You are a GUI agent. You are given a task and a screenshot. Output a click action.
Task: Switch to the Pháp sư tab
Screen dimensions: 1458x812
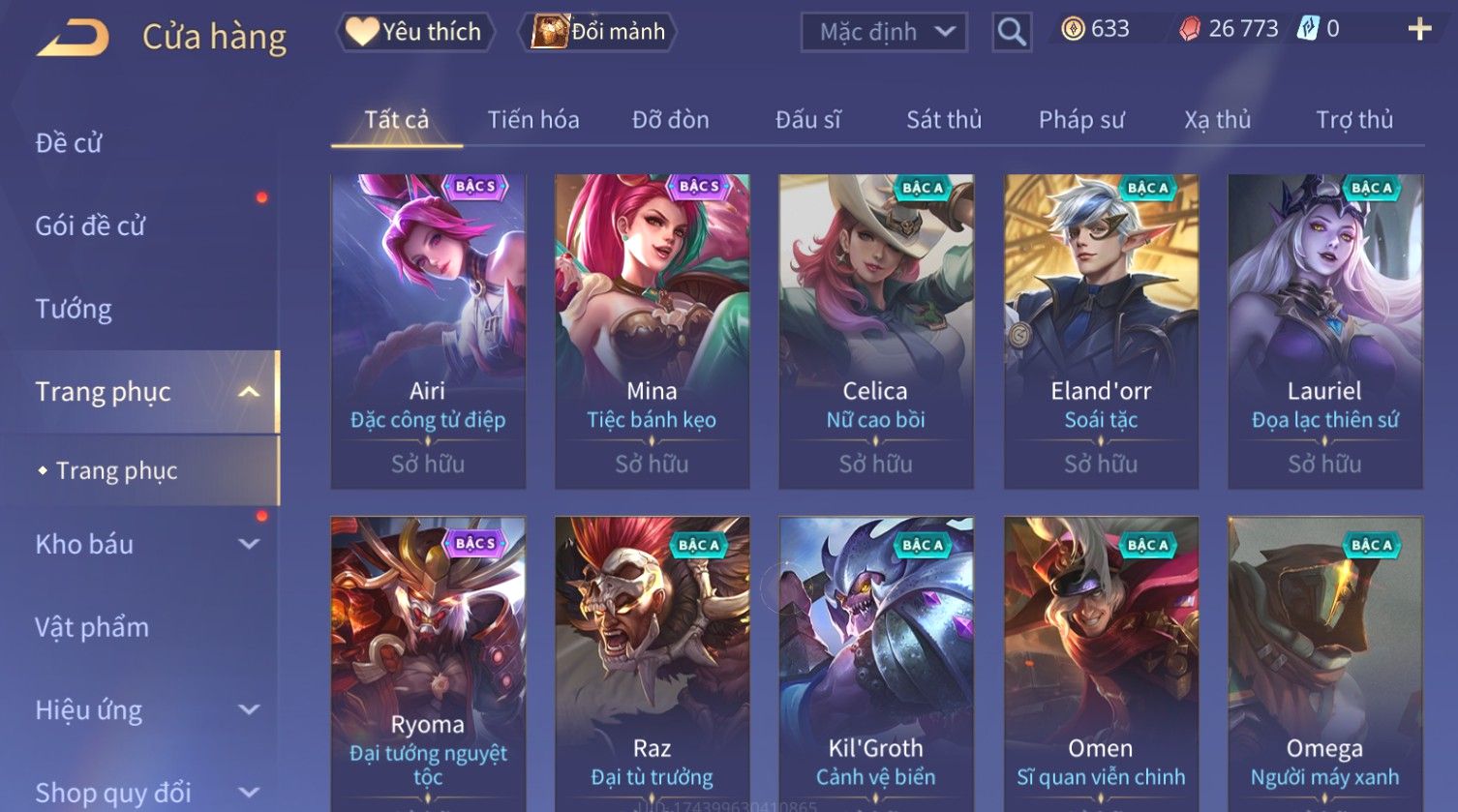pyautogui.click(x=1081, y=120)
